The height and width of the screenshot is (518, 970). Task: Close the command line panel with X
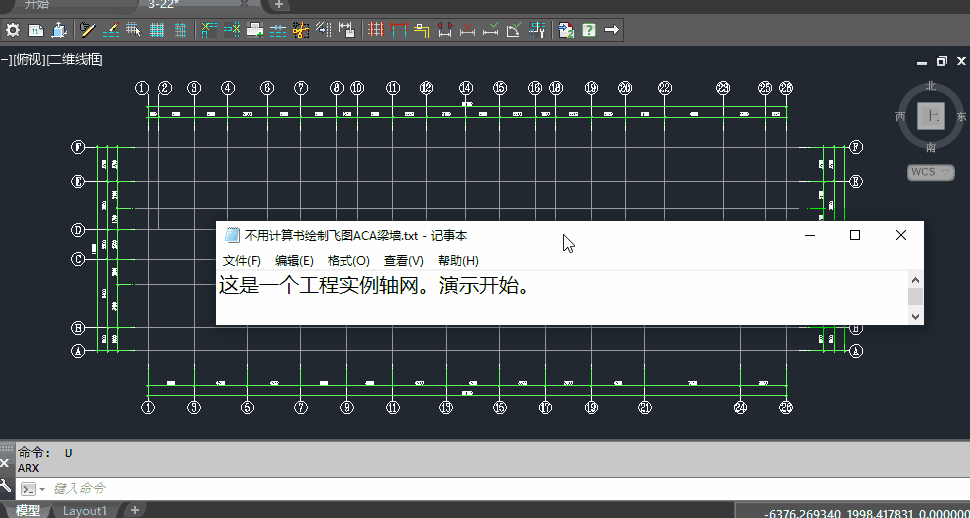[x=5, y=462]
